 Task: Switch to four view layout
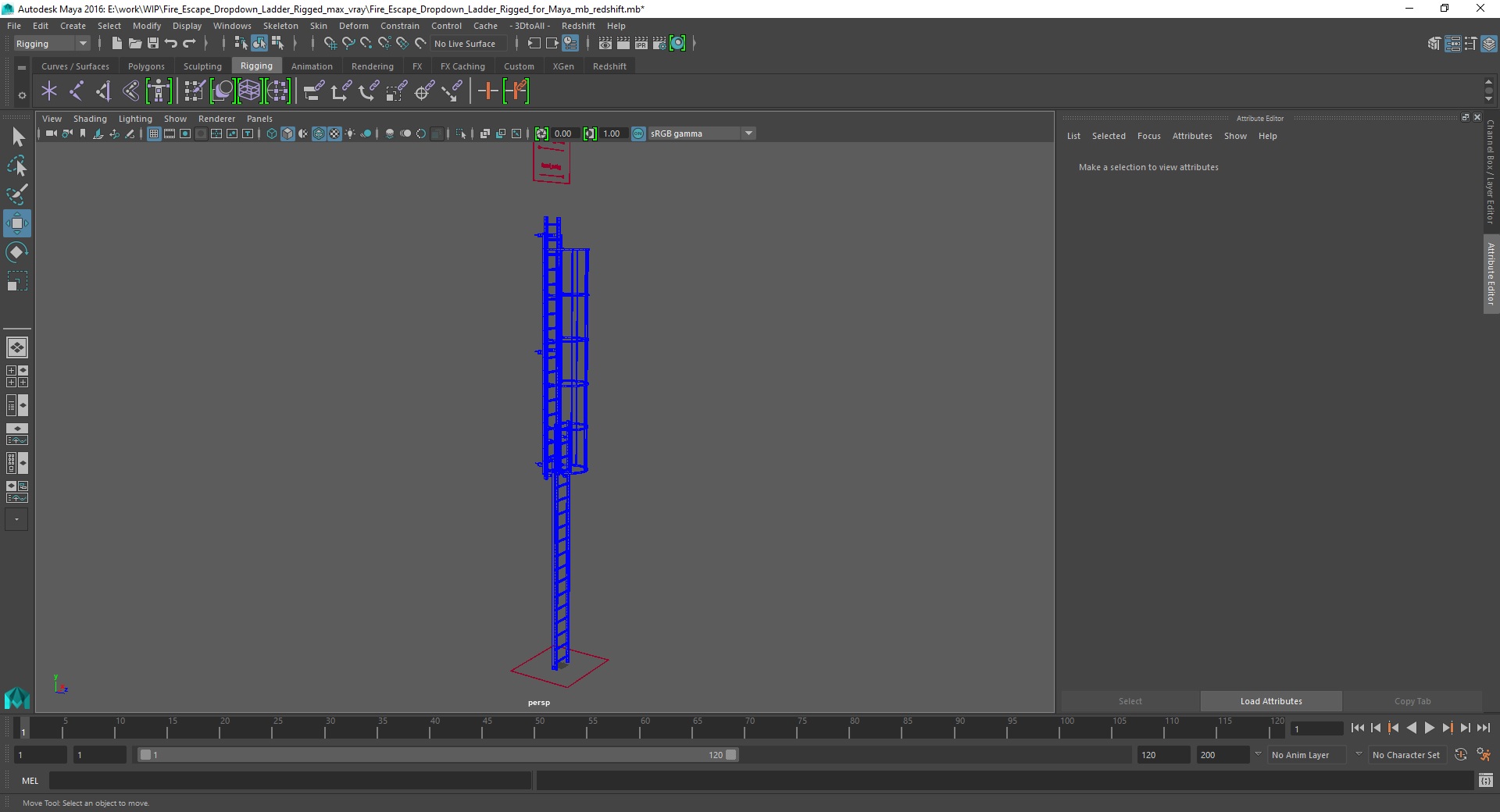pyautogui.click(x=17, y=376)
